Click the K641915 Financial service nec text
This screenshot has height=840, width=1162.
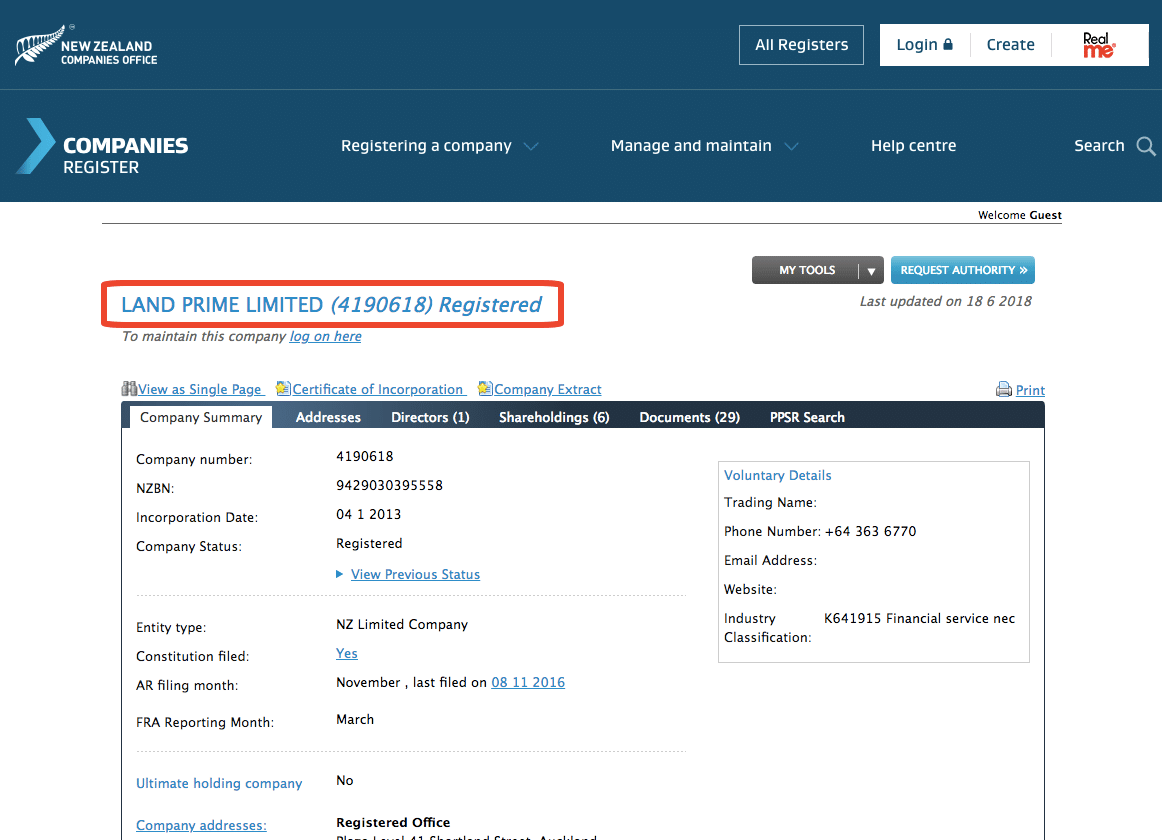[x=920, y=618]
